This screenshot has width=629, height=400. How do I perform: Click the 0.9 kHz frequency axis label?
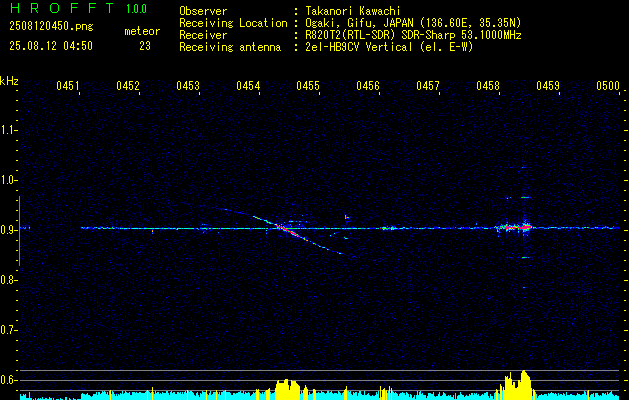coord(8,230)
